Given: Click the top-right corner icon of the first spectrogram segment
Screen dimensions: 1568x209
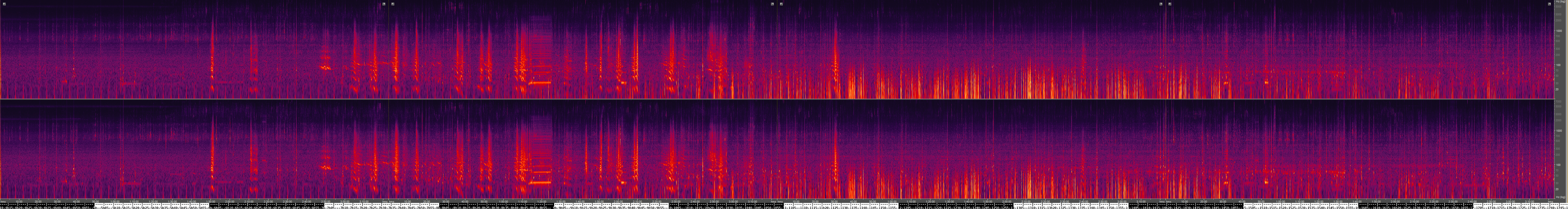Looking at the screenshot, I should pos(384,4).
